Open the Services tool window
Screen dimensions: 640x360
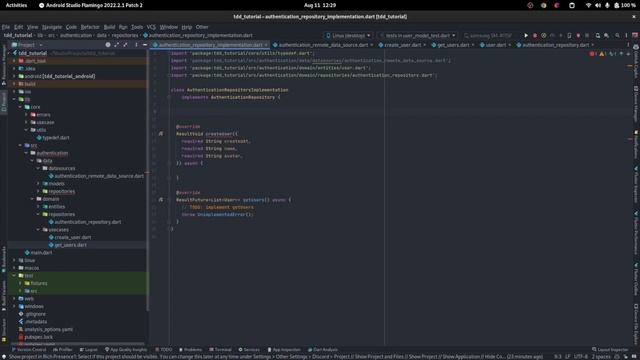(249, 349)
